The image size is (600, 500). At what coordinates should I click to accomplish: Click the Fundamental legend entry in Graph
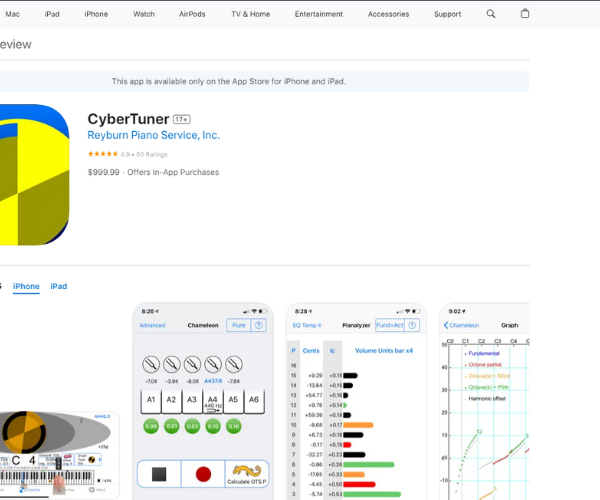pos(482,353)
